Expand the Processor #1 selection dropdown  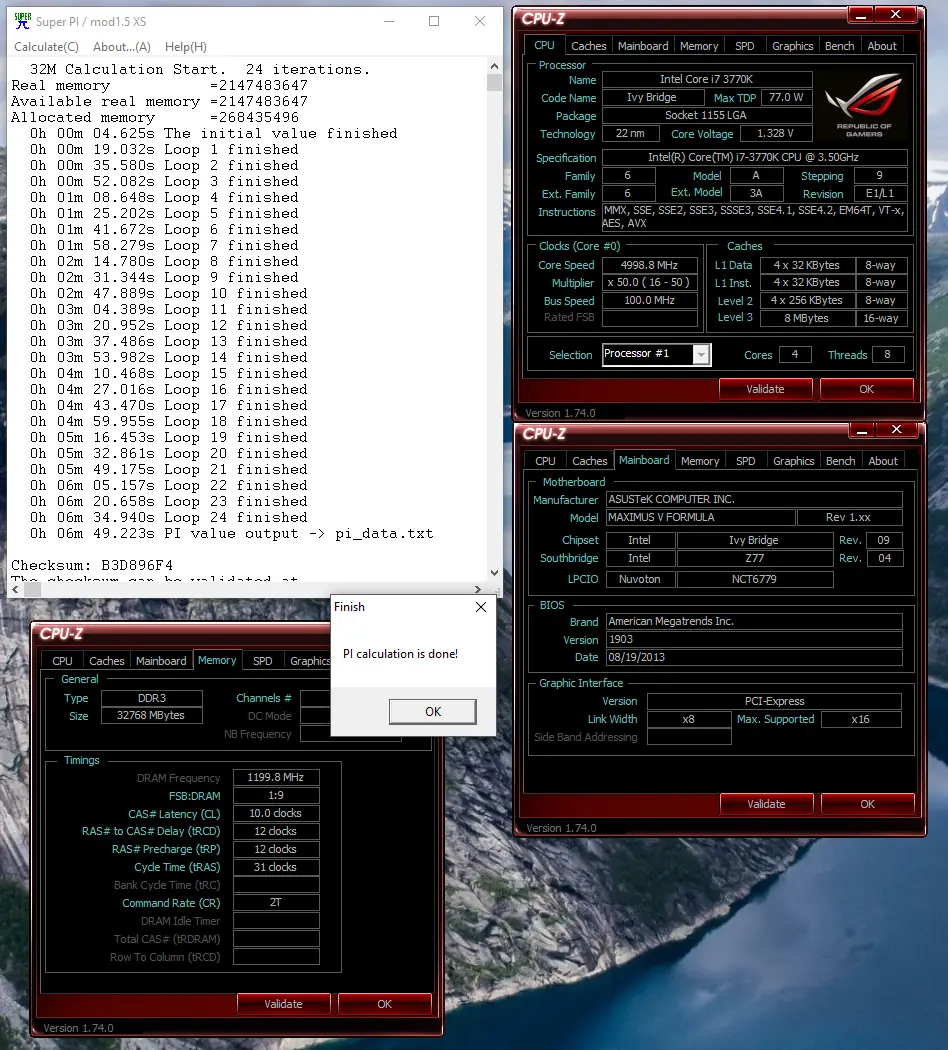701,354
